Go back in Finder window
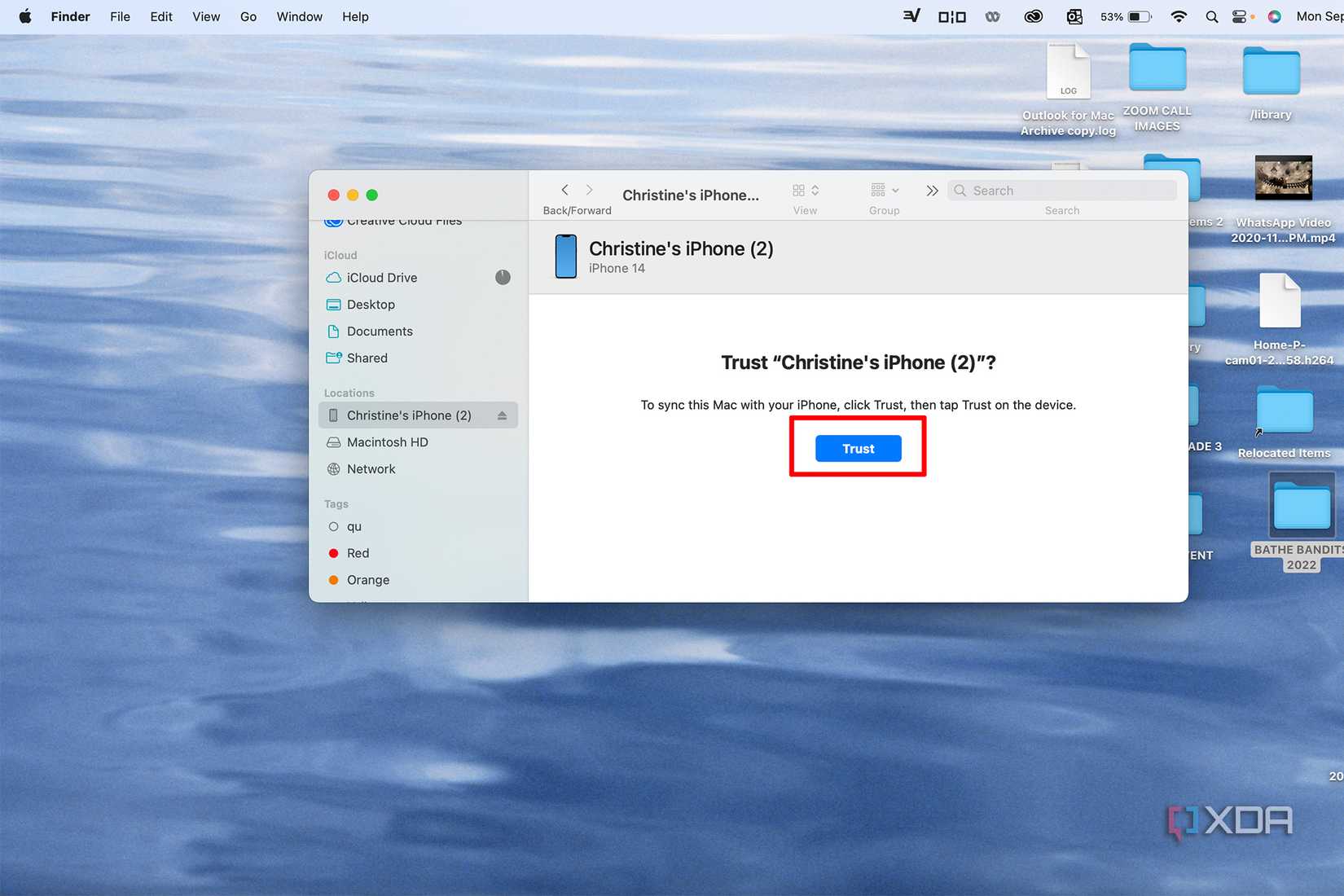The height and width of the screenshot is (896, 1344). 564,190
